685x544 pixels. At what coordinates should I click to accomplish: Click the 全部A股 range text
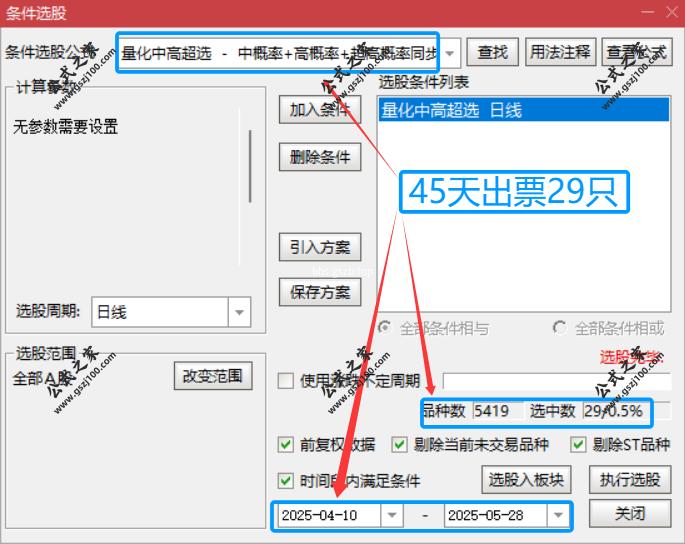coord(42,378)
